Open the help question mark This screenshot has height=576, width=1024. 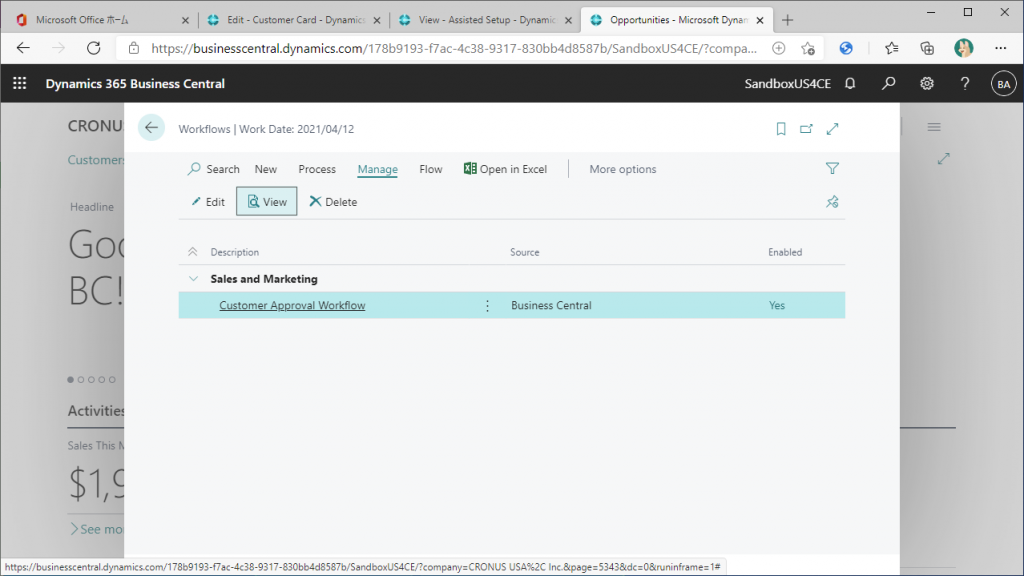965,84
